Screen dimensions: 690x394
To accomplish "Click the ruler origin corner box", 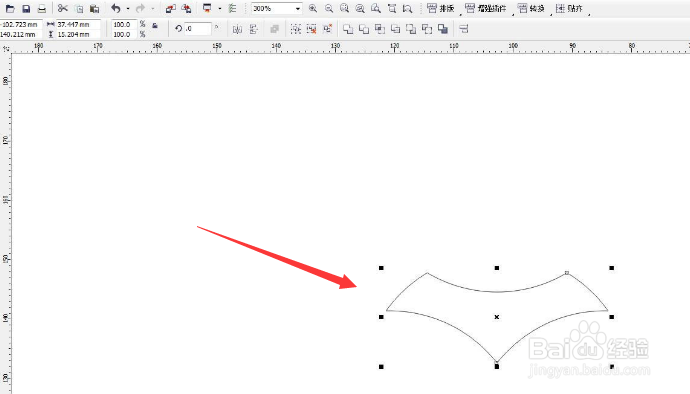I will [5, 48].
